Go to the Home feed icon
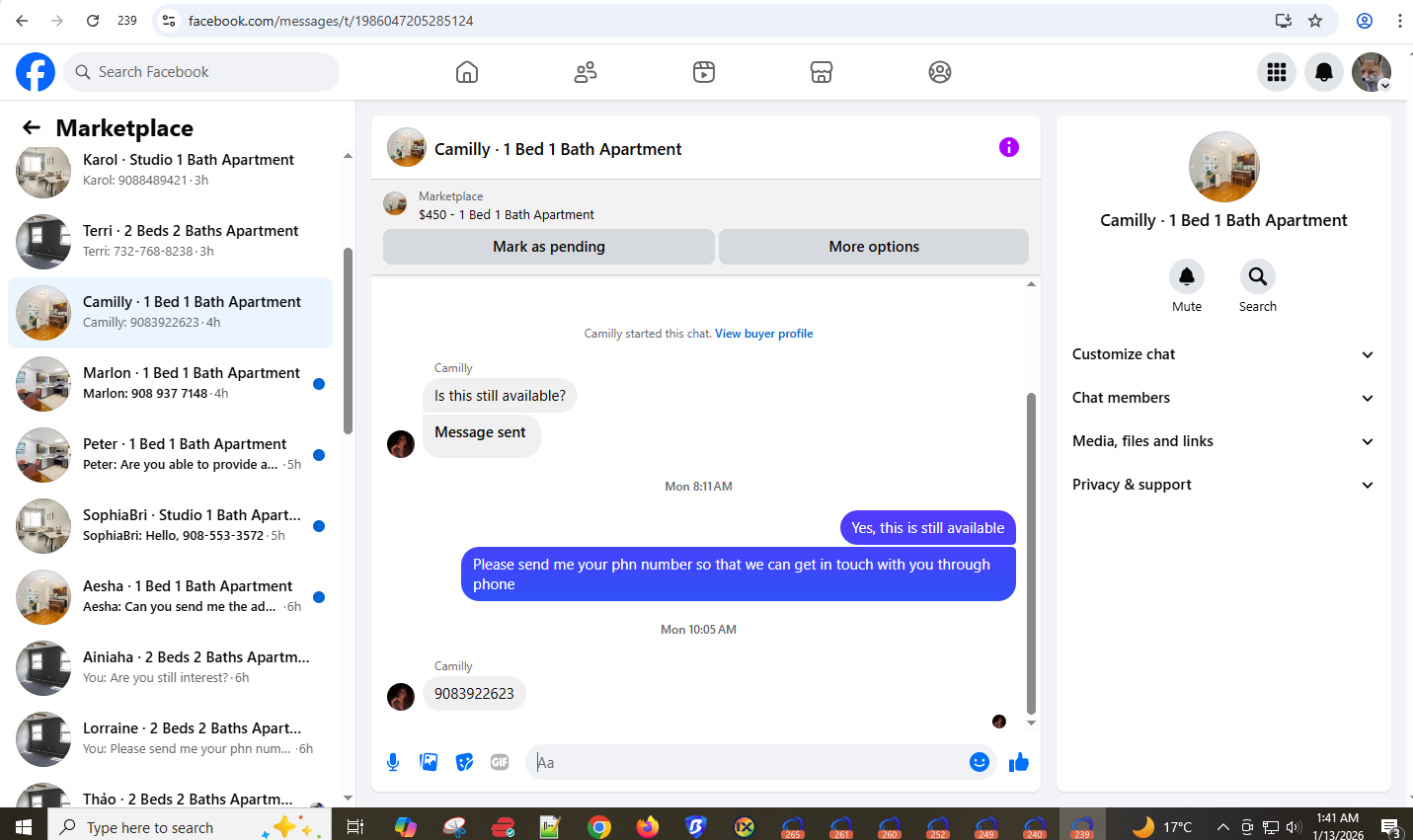Image resolution: width=1413 pixels, height=840 pixels. click(467, 72)
